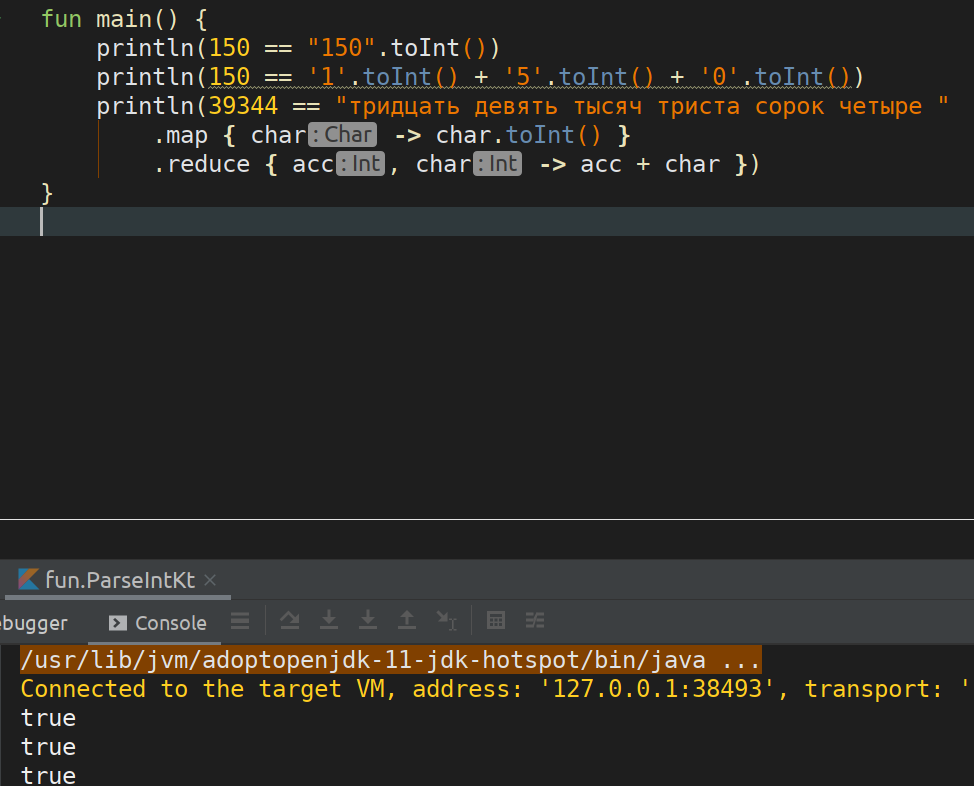974x786 pixels.
Task: Click the Run to Cursor icon
Action: pos(446,620)
